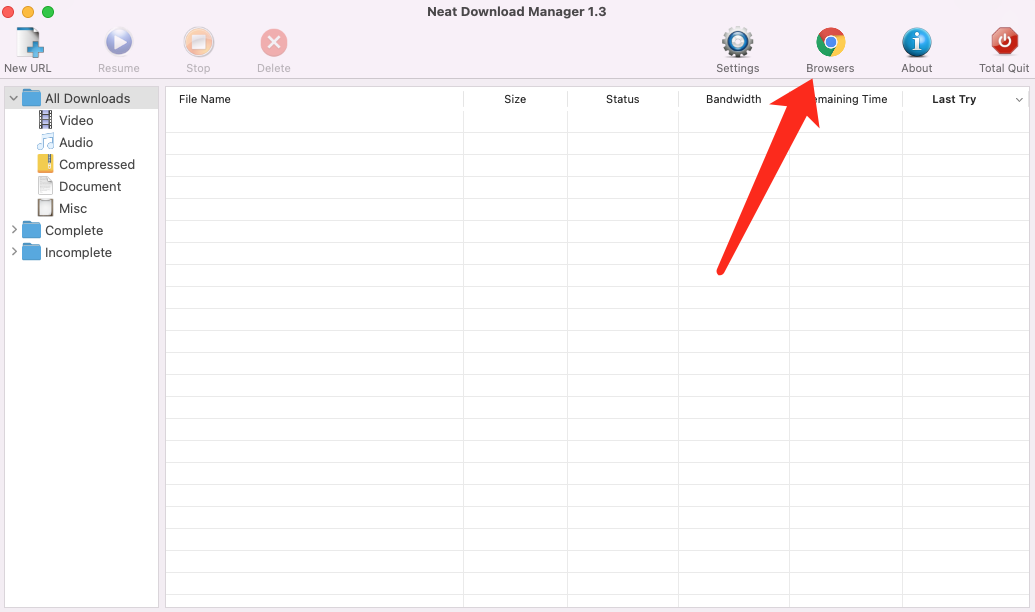Select the Document page icon
Viewport: 1035px width, 612px height.
[46, 186]
